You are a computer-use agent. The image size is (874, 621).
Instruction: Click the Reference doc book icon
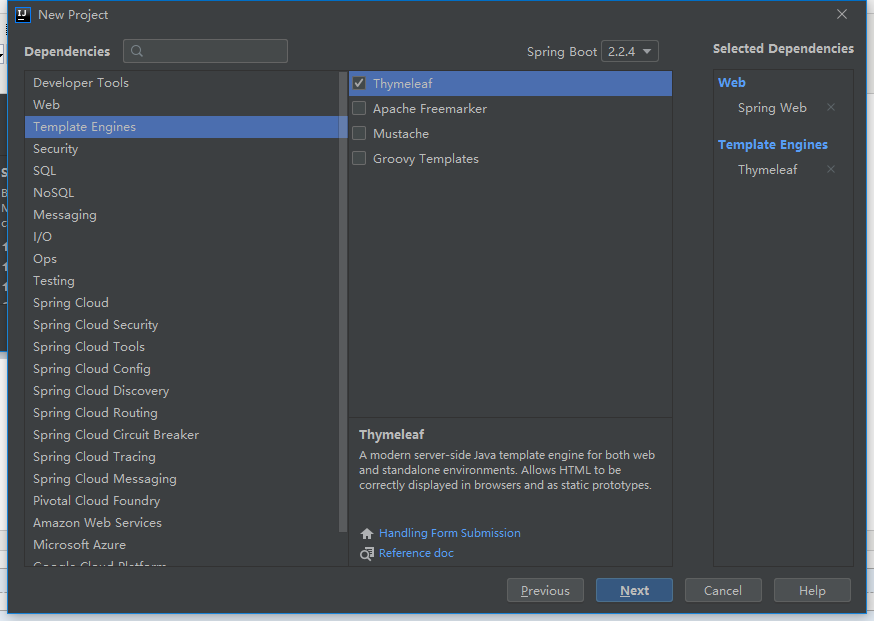[x=367, y=553]
